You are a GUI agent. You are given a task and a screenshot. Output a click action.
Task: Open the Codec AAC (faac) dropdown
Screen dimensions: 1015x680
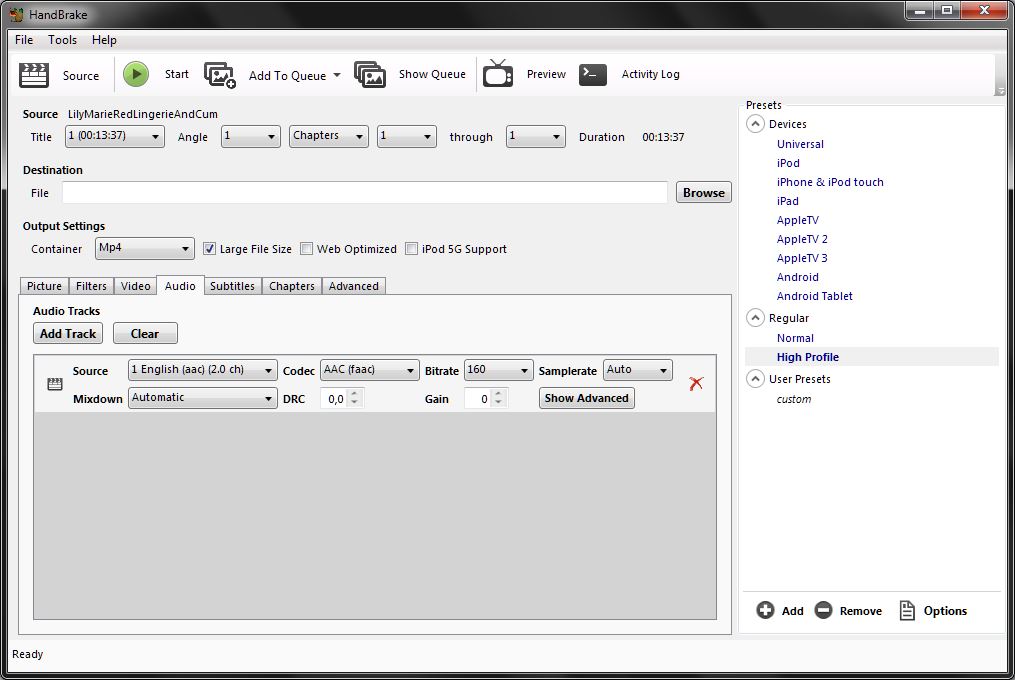click(370, 370)
